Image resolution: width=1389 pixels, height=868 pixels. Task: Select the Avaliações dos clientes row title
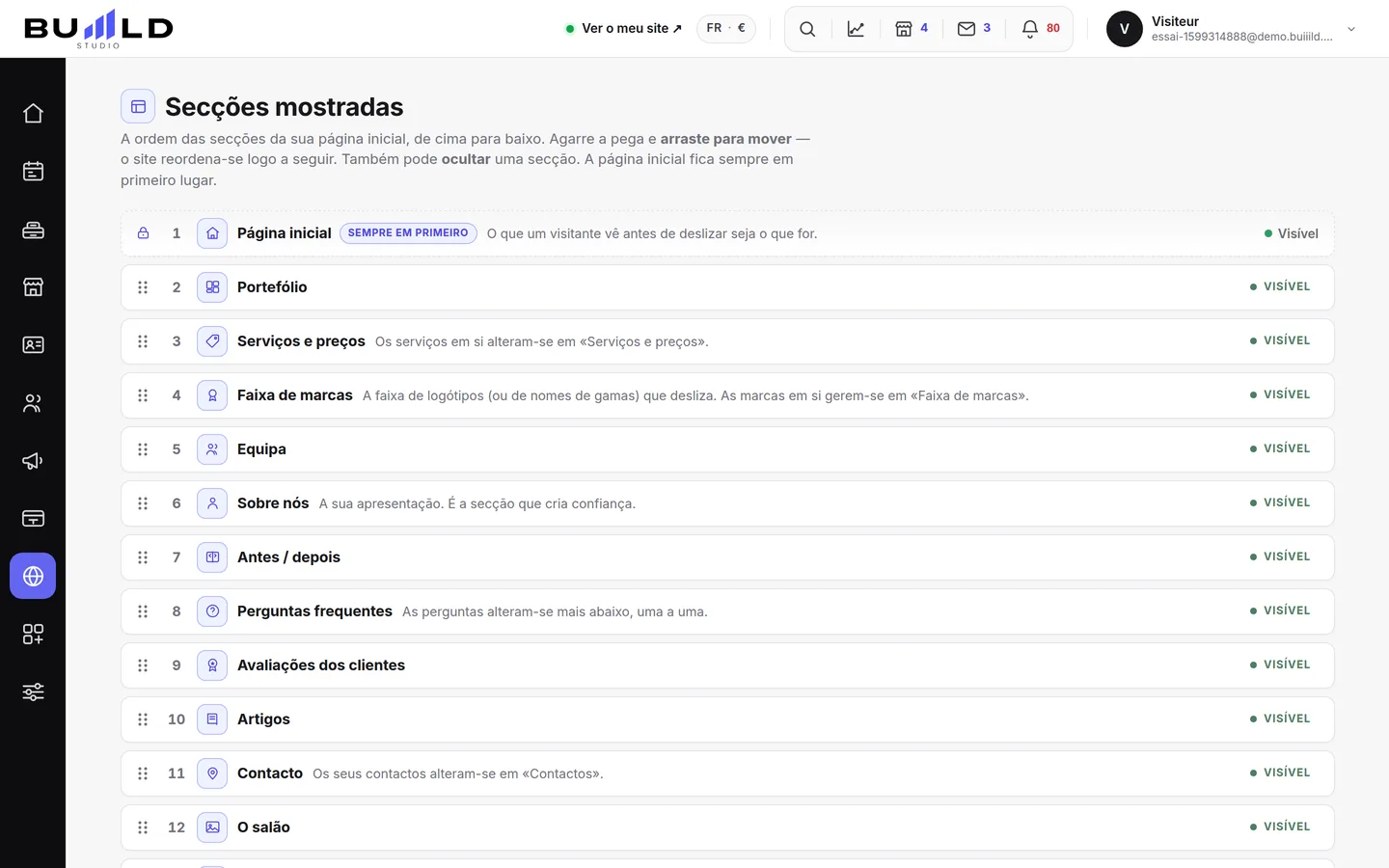321,665
